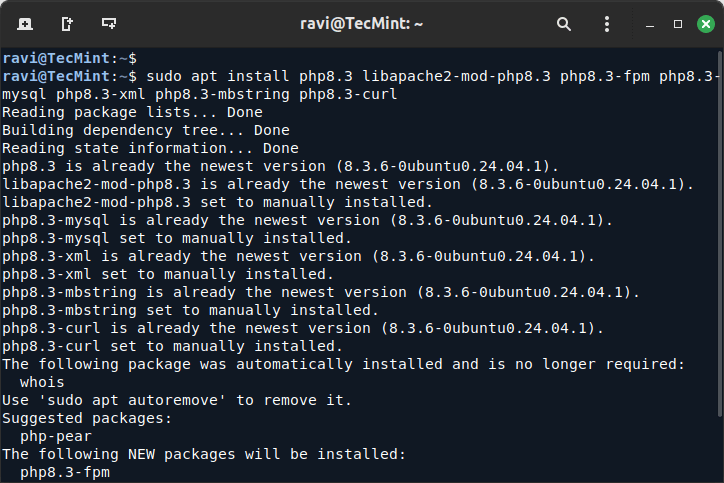The height and width of the screenshot is (483, 724).
Task: Click 'php-pear' under Suggested packages
Action: (x=54, y=436)
